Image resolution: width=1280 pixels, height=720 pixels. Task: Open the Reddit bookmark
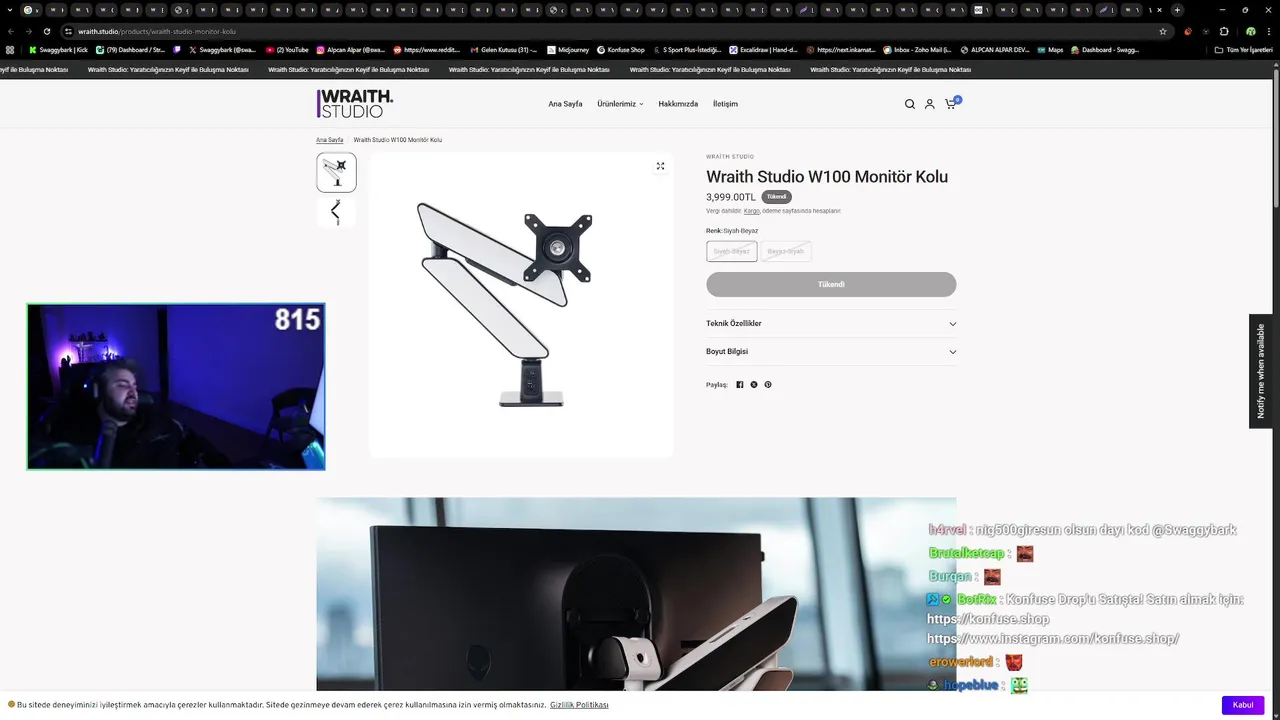click(427, 49)
